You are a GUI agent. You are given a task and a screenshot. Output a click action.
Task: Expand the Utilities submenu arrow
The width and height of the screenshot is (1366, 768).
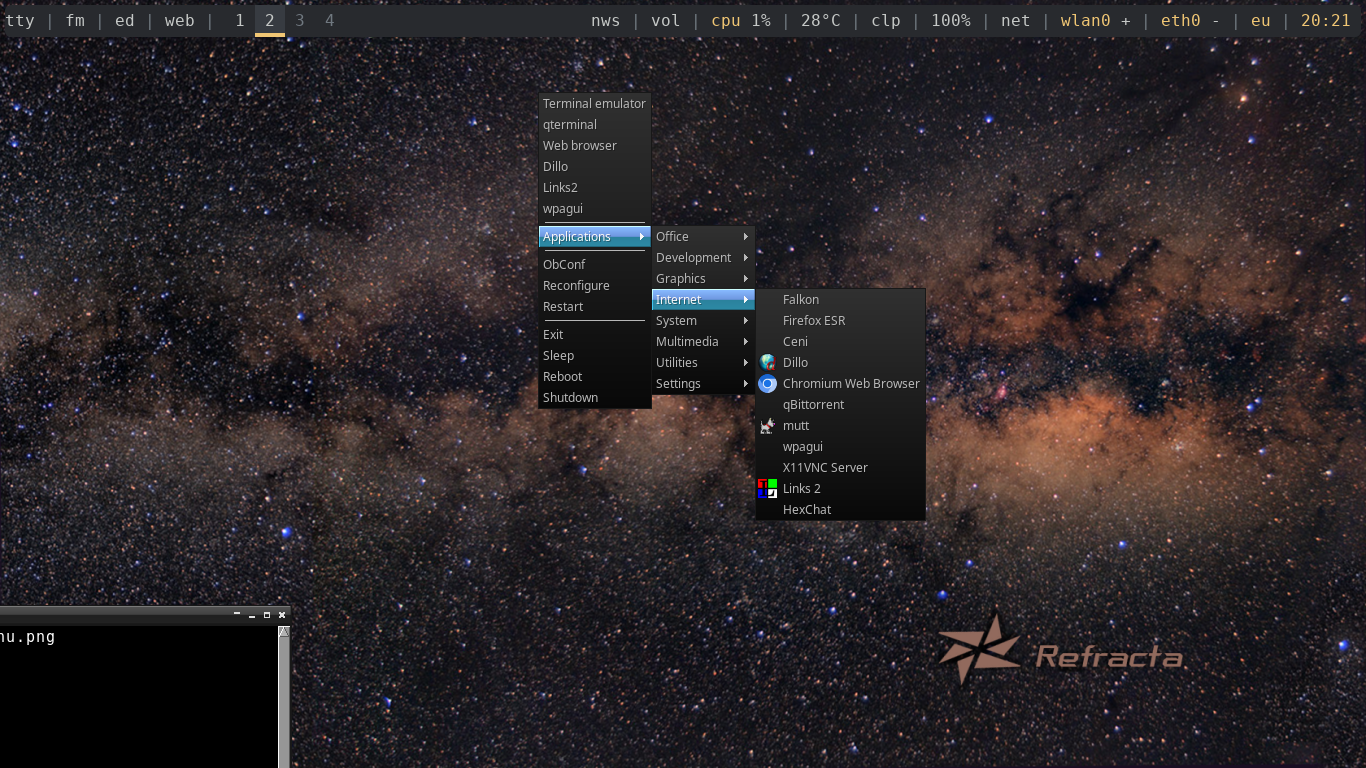pos(746,362)
